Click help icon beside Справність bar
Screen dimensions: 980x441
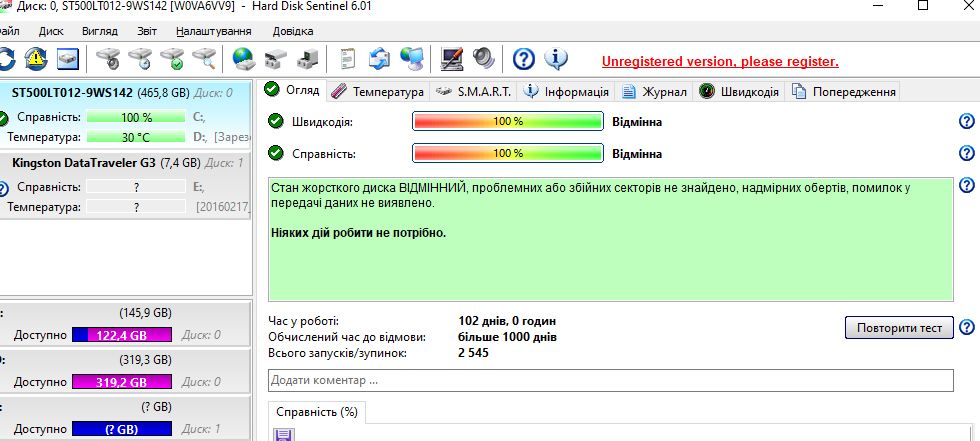coord(967,153)
